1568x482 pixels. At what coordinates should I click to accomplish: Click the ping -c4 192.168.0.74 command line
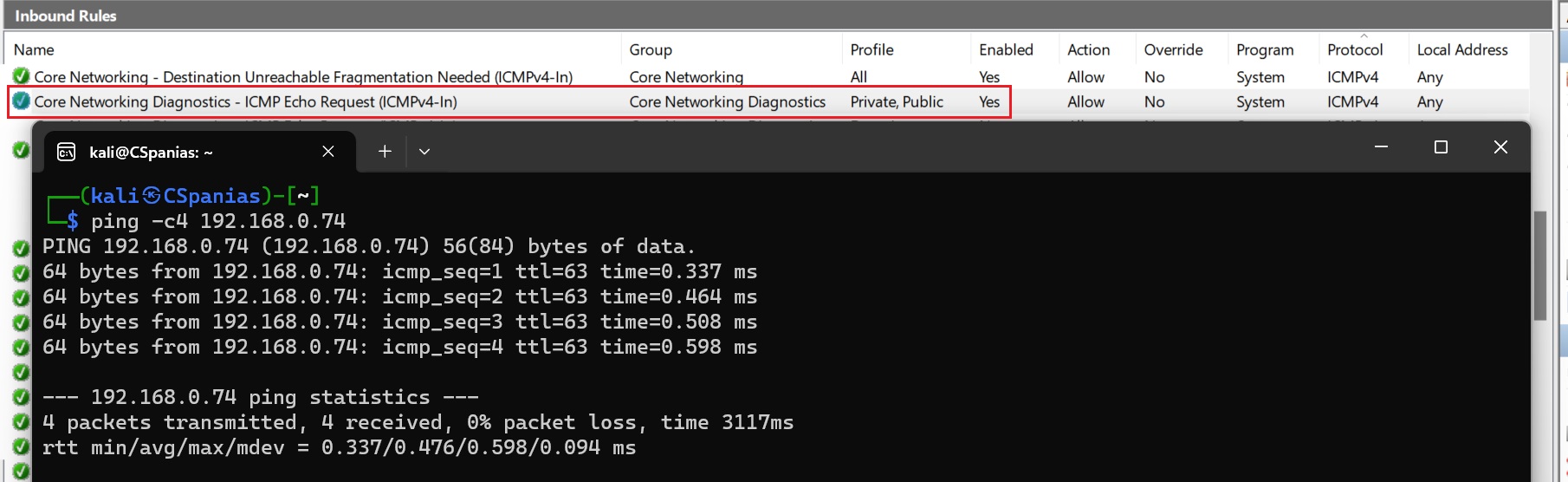pos(218,221)
